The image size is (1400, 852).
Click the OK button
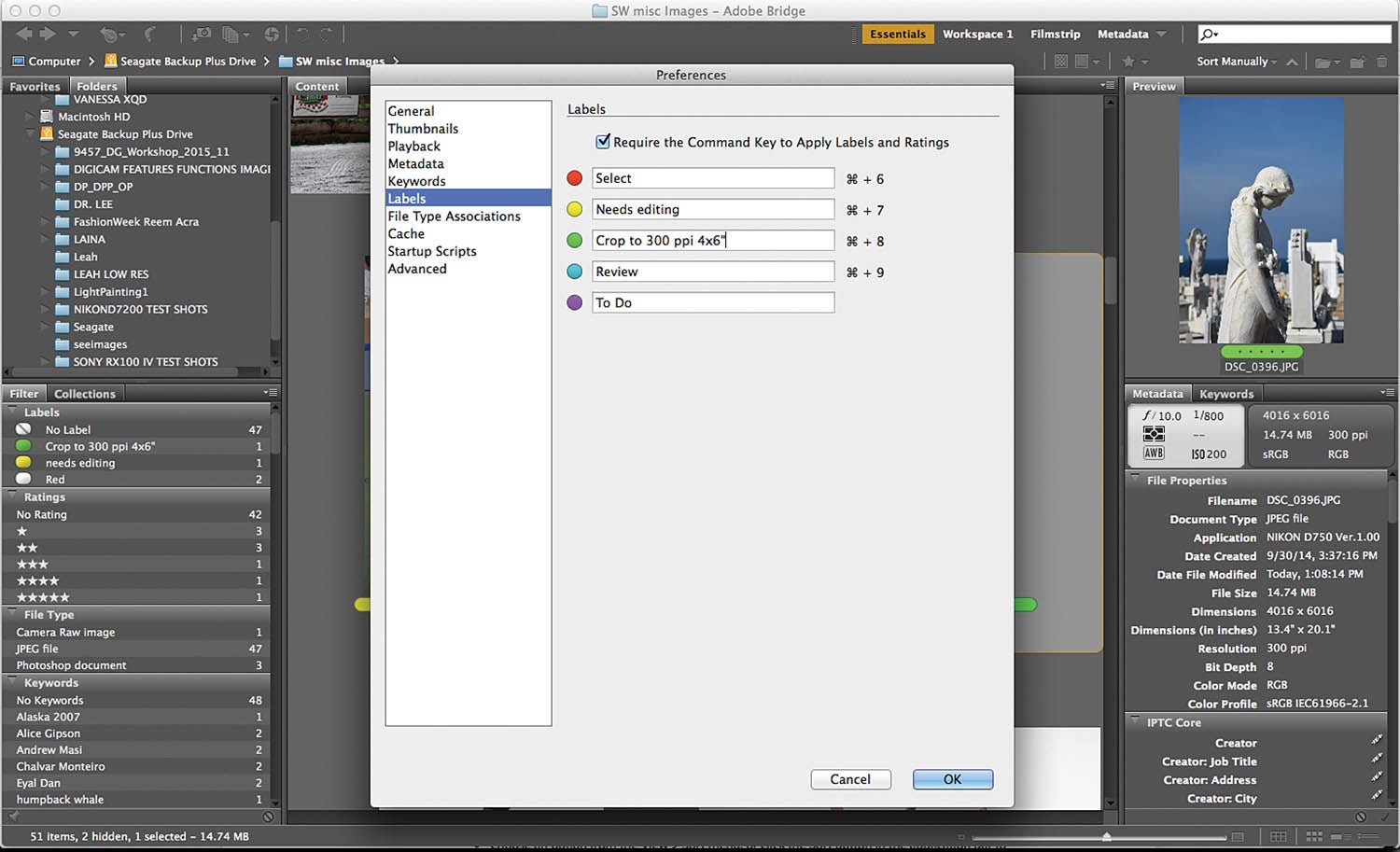pyautogui.click(x=952, y=779)
